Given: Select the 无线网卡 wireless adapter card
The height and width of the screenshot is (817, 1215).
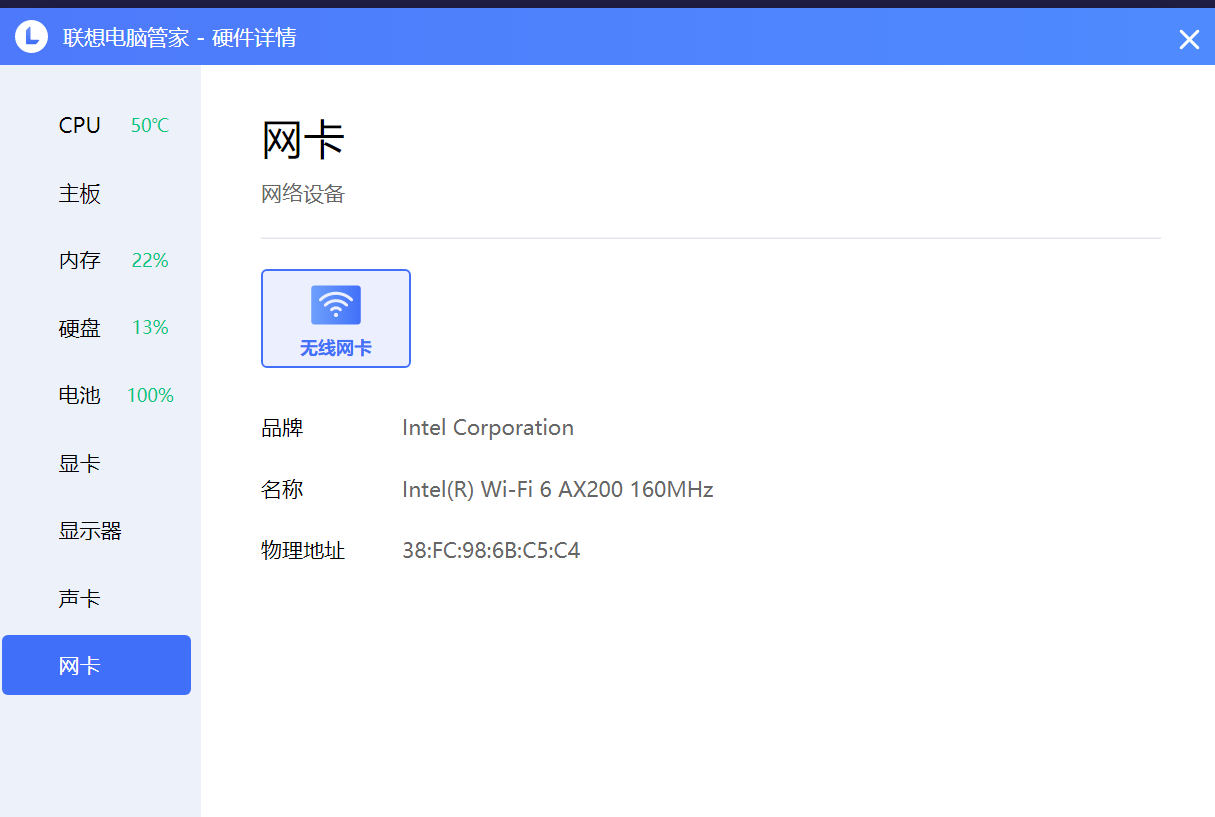Looking at the screenshot, I should click(x=336, y=318).
